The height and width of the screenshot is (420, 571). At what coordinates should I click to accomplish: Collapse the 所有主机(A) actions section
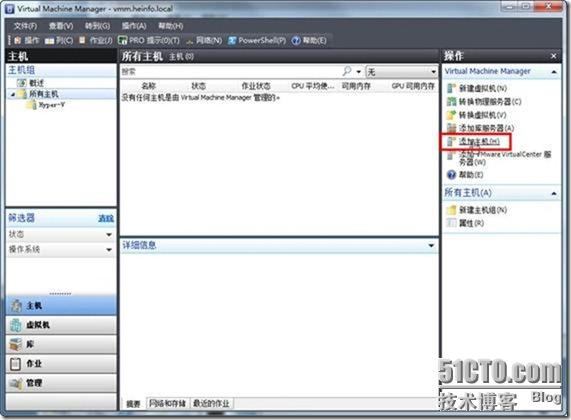(554, 193)
